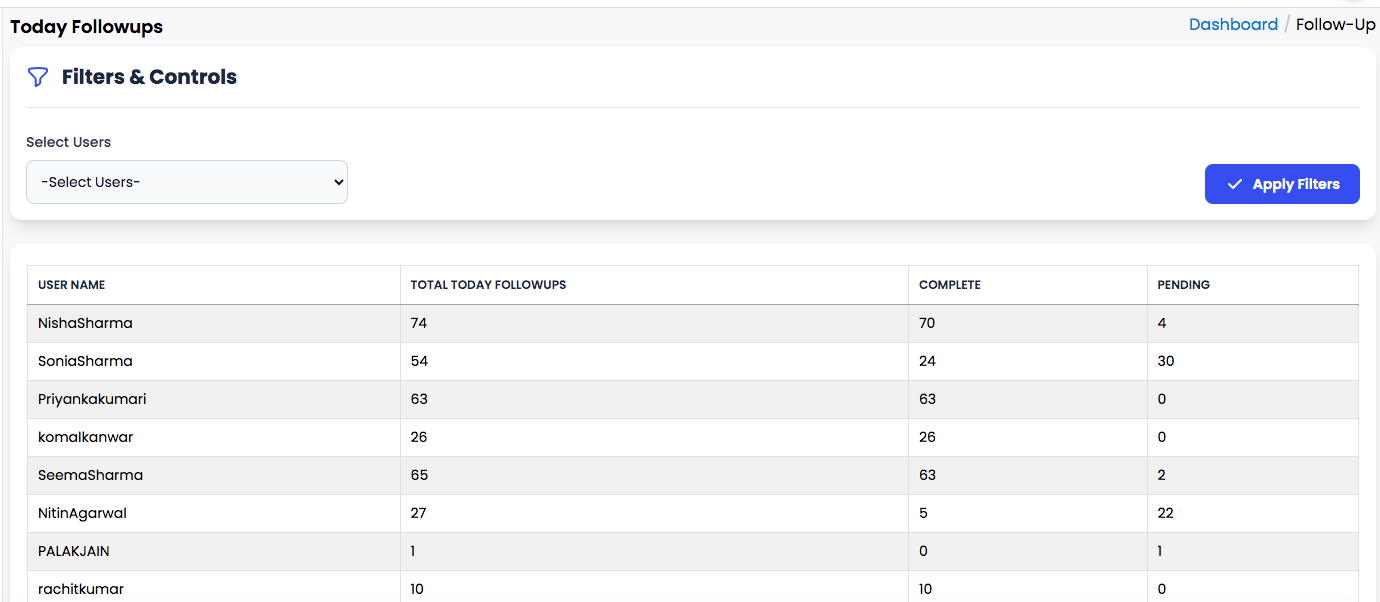Viewport: 1380px width, 602px height.
Task: Go to Dashboard via breadcrumb link
Action: [x=1233, y=25]
